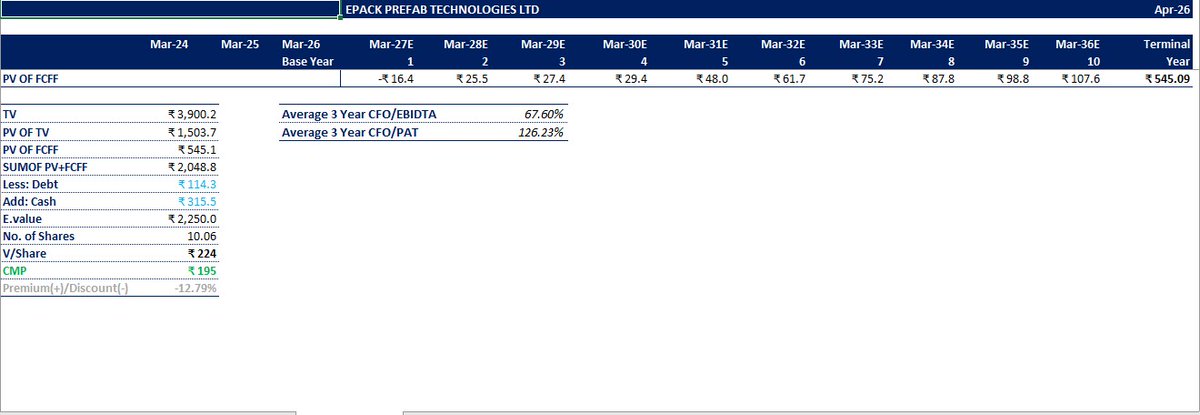Select the Mar-33E column header

[860, 45]
